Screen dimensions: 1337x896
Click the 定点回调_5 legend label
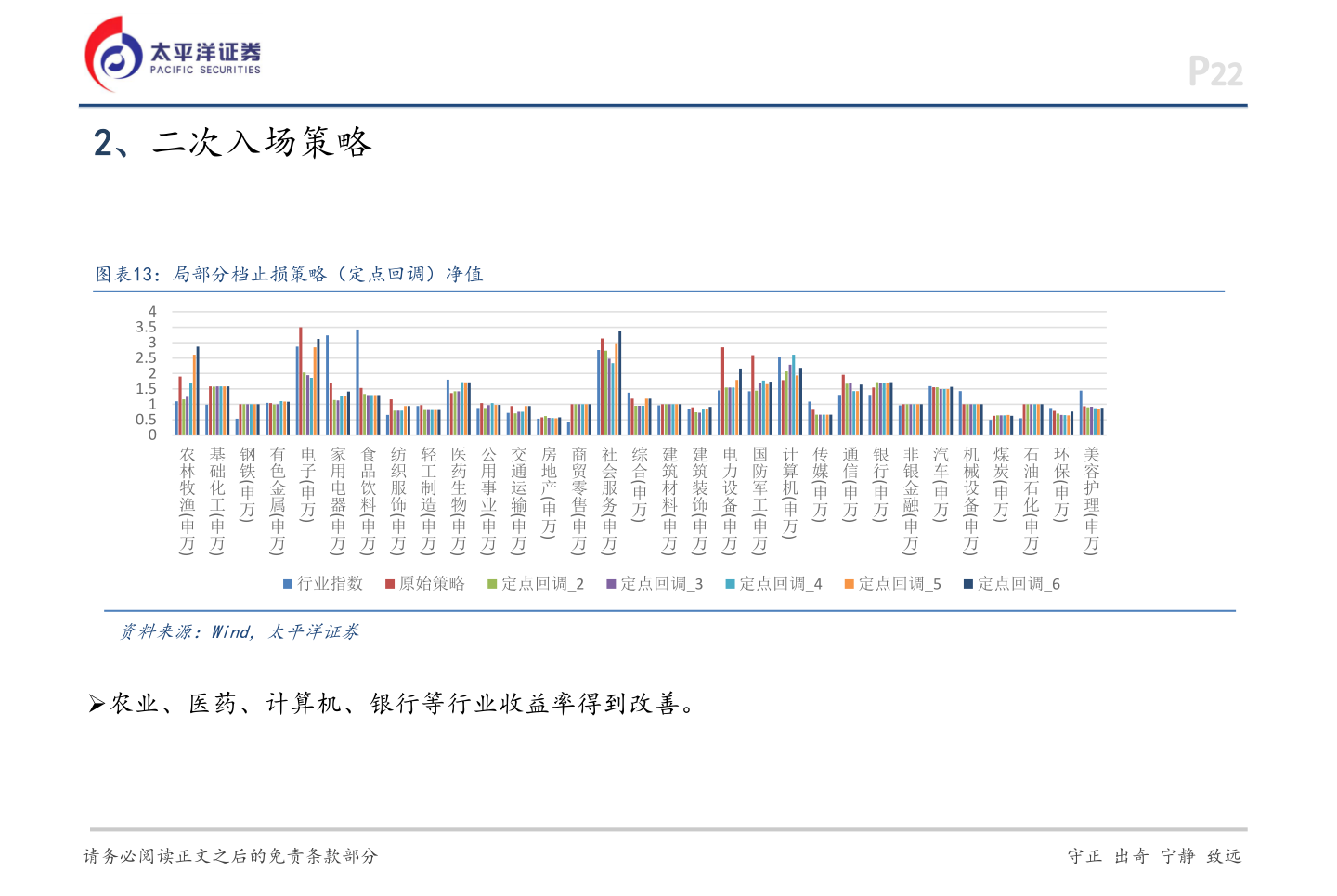coord(899,584)
